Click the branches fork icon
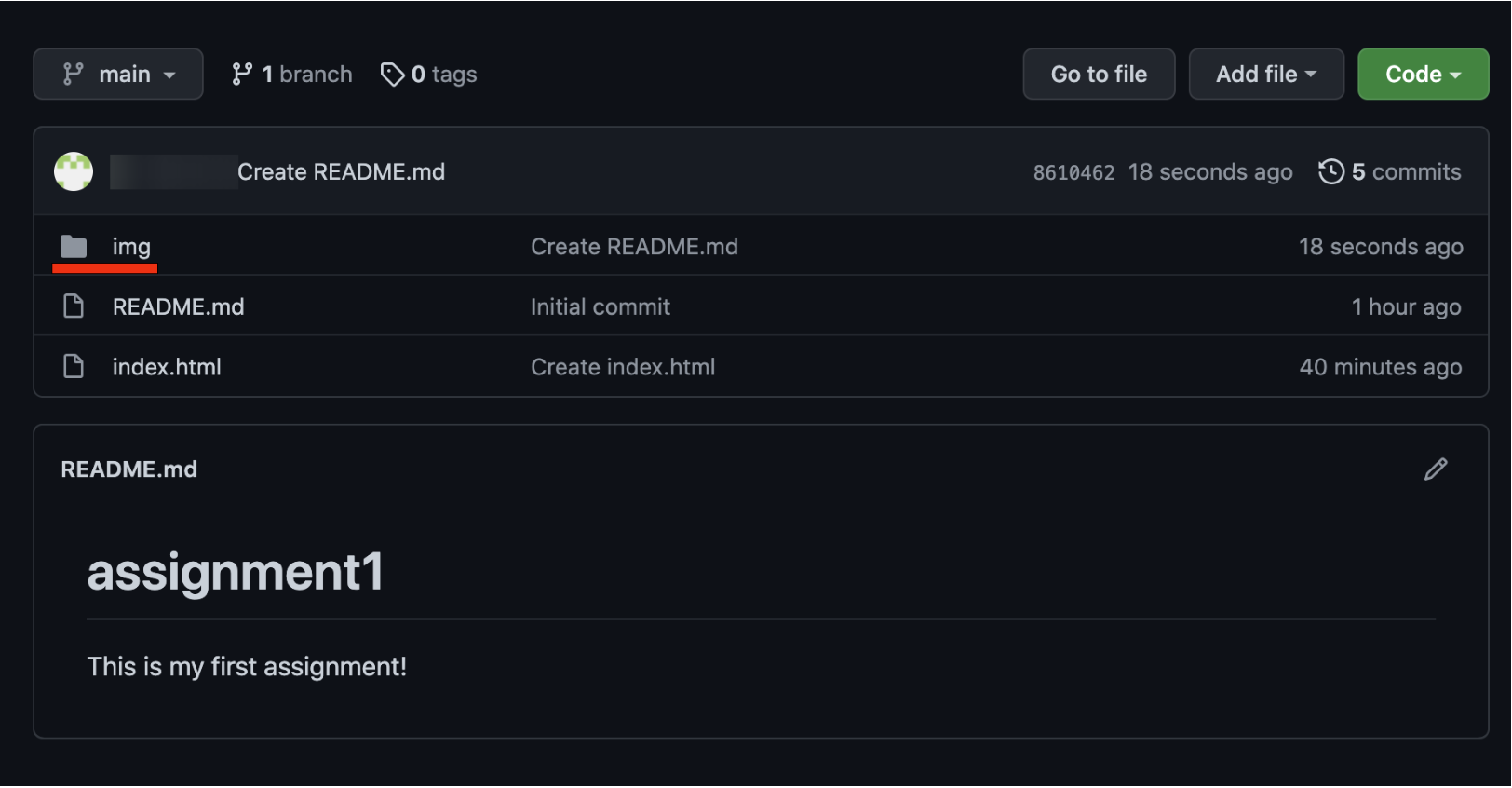This screenshot has width=1512, height=788. [242, 75]
